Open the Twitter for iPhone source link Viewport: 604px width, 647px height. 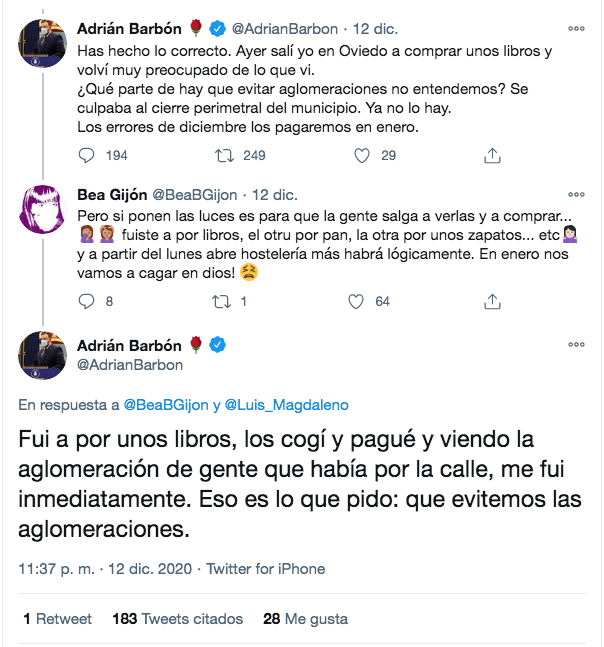tap(265, 568)
